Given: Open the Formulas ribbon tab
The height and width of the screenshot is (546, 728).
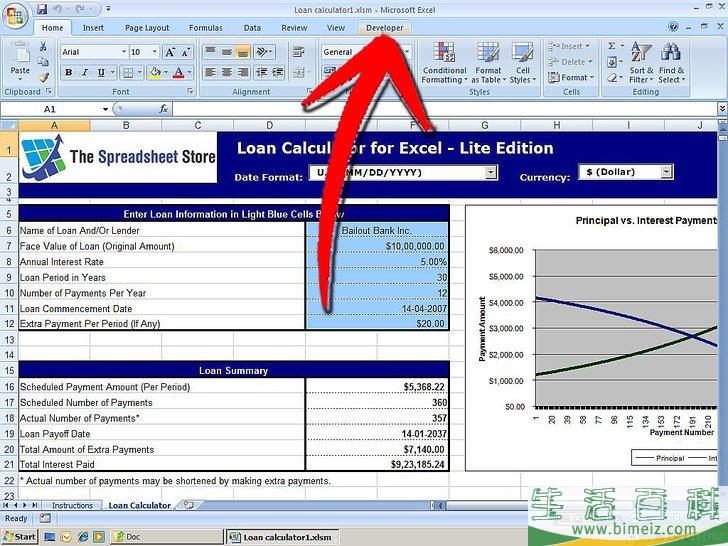Looking at the screenshot, I should click(x=206, y=28).
